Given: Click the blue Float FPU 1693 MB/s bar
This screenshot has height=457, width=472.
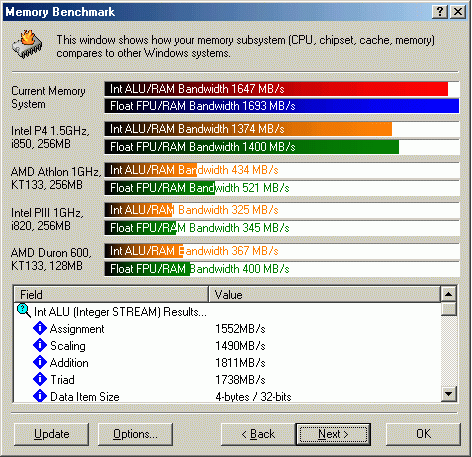Looking at the screenshot, I should coord(282,106).
